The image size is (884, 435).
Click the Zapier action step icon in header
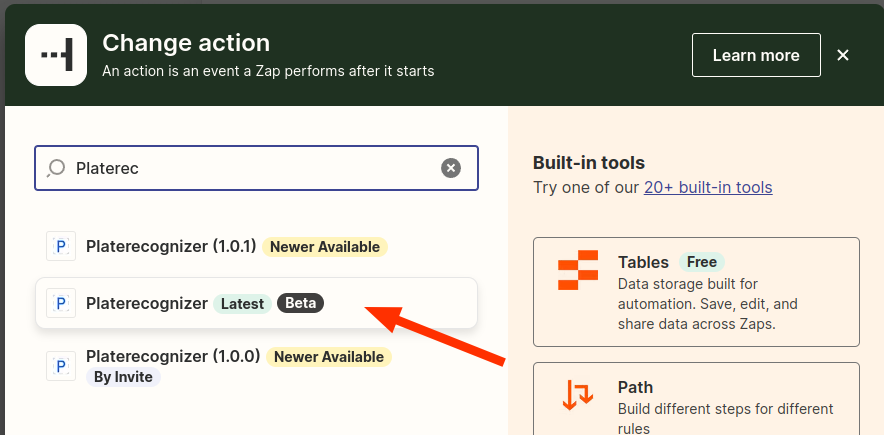[56, 55]
